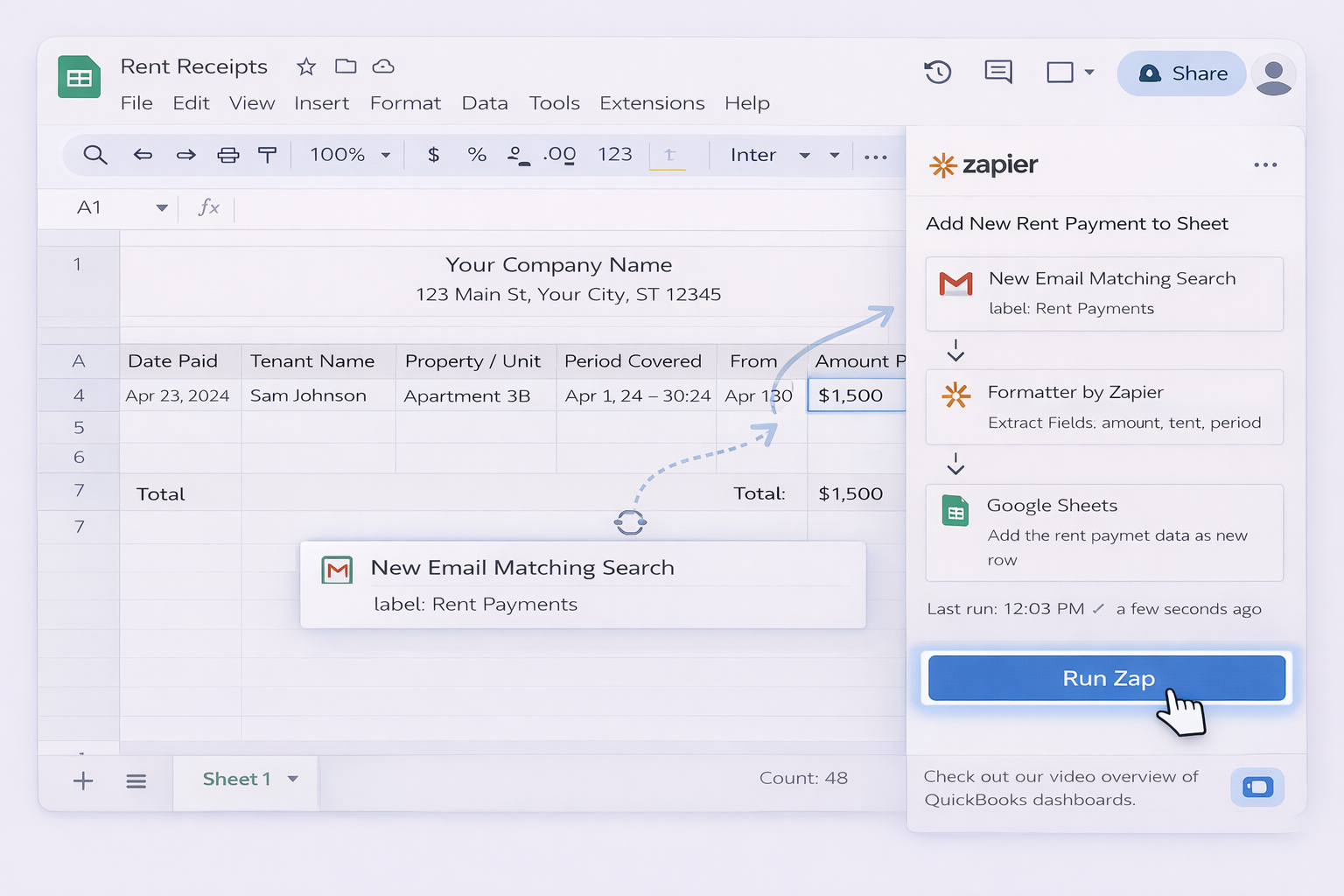
Task: Check cloud save status icon
Action: [x=383, y=66]
